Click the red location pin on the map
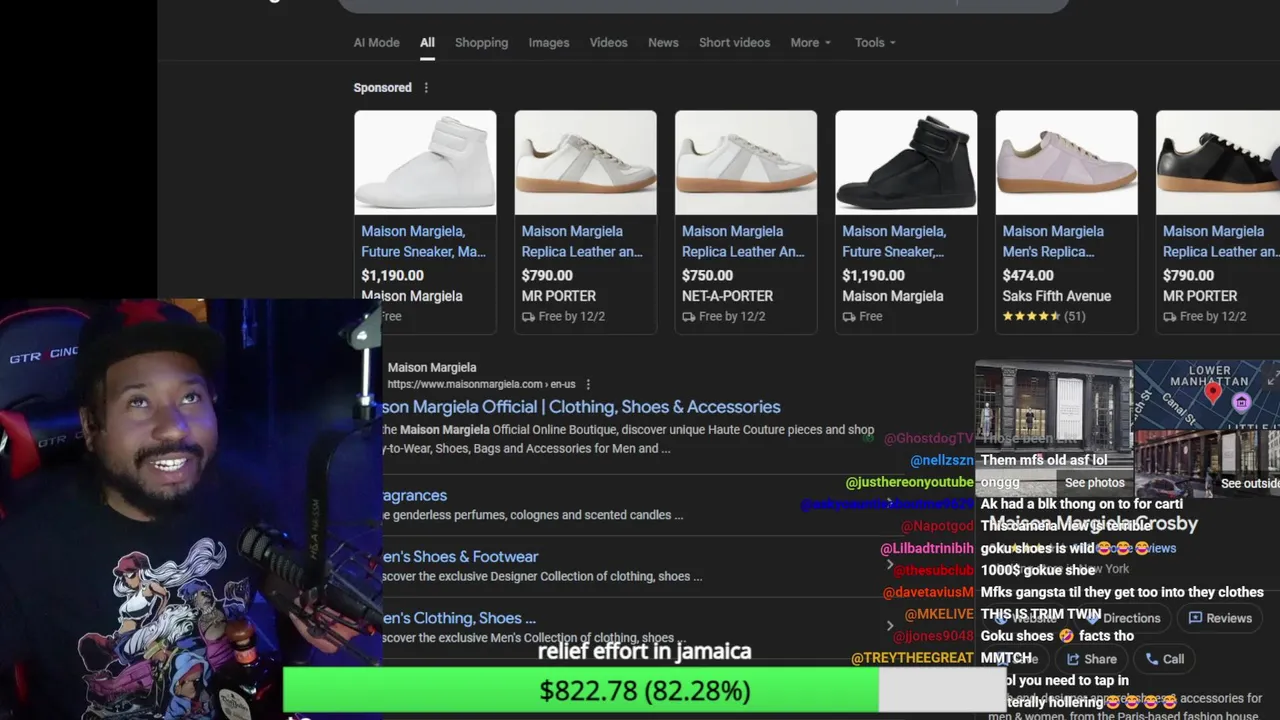Image resolution: width=1280 pixels, height=720 pixels. pyautogui.click(x=1213, y=393)
